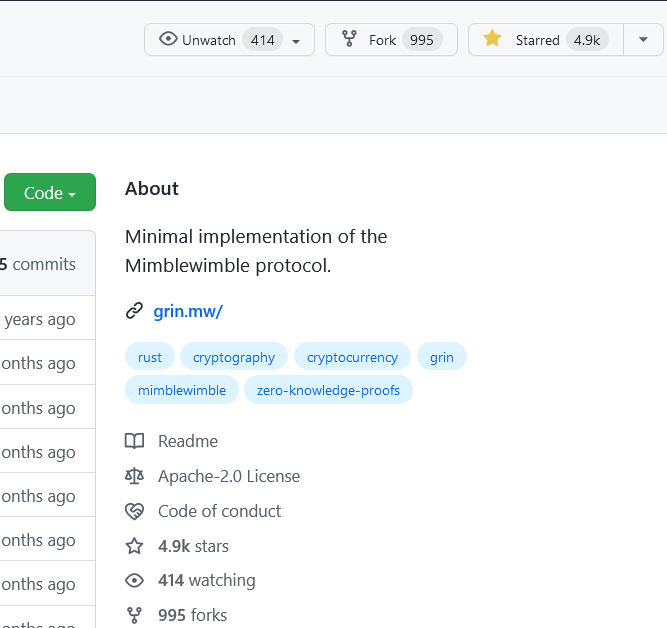
Task: Click the fork icon beside 995 forks
Action: [x=134, y=615]
